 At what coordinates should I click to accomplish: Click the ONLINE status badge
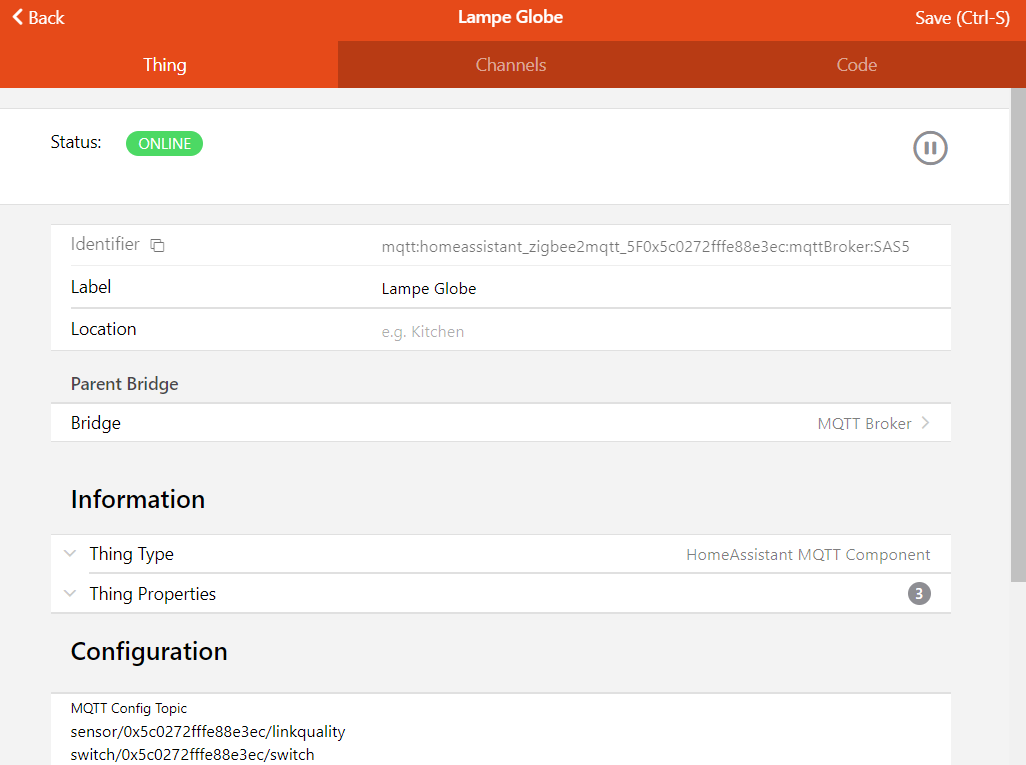[164, 144]
